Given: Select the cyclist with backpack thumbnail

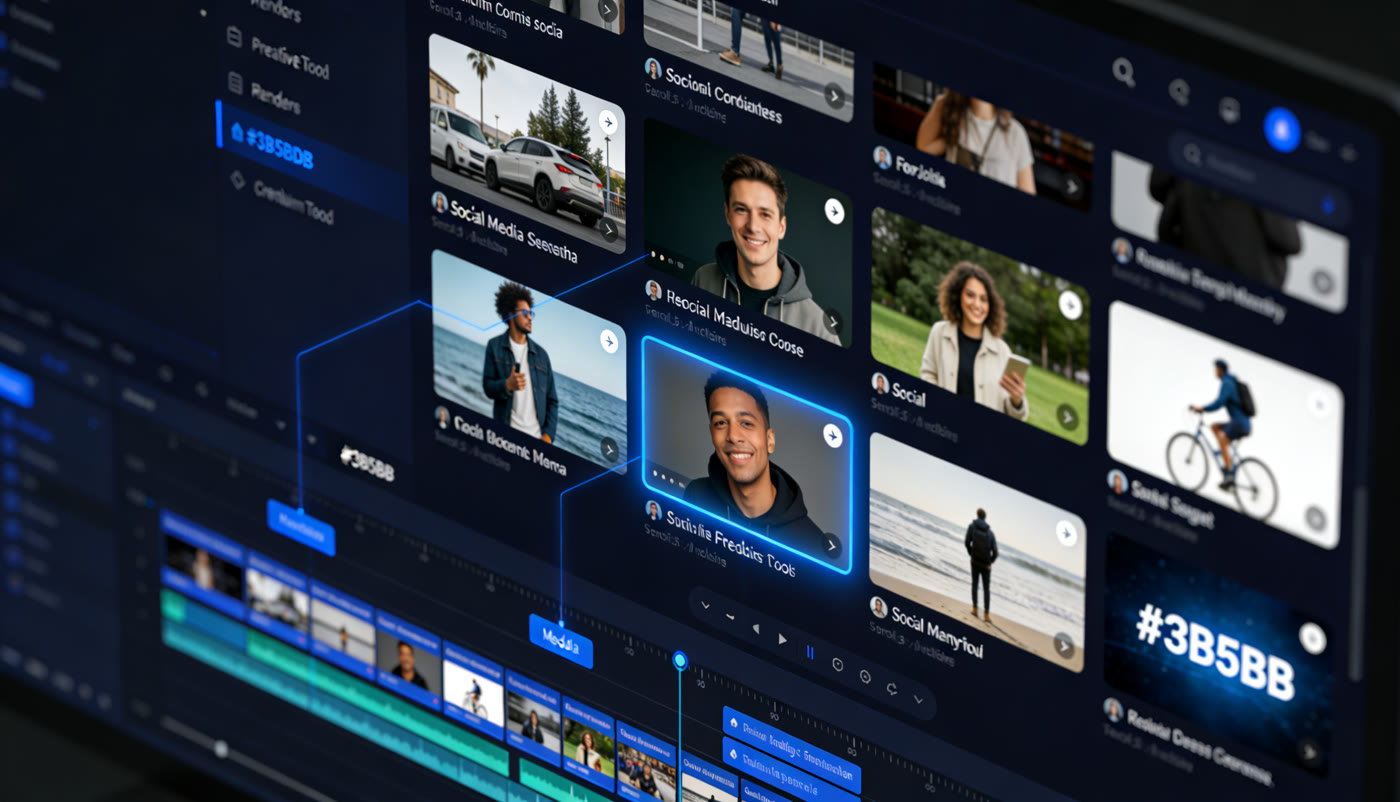Looking at the screenshot, I should (1224, 424).
